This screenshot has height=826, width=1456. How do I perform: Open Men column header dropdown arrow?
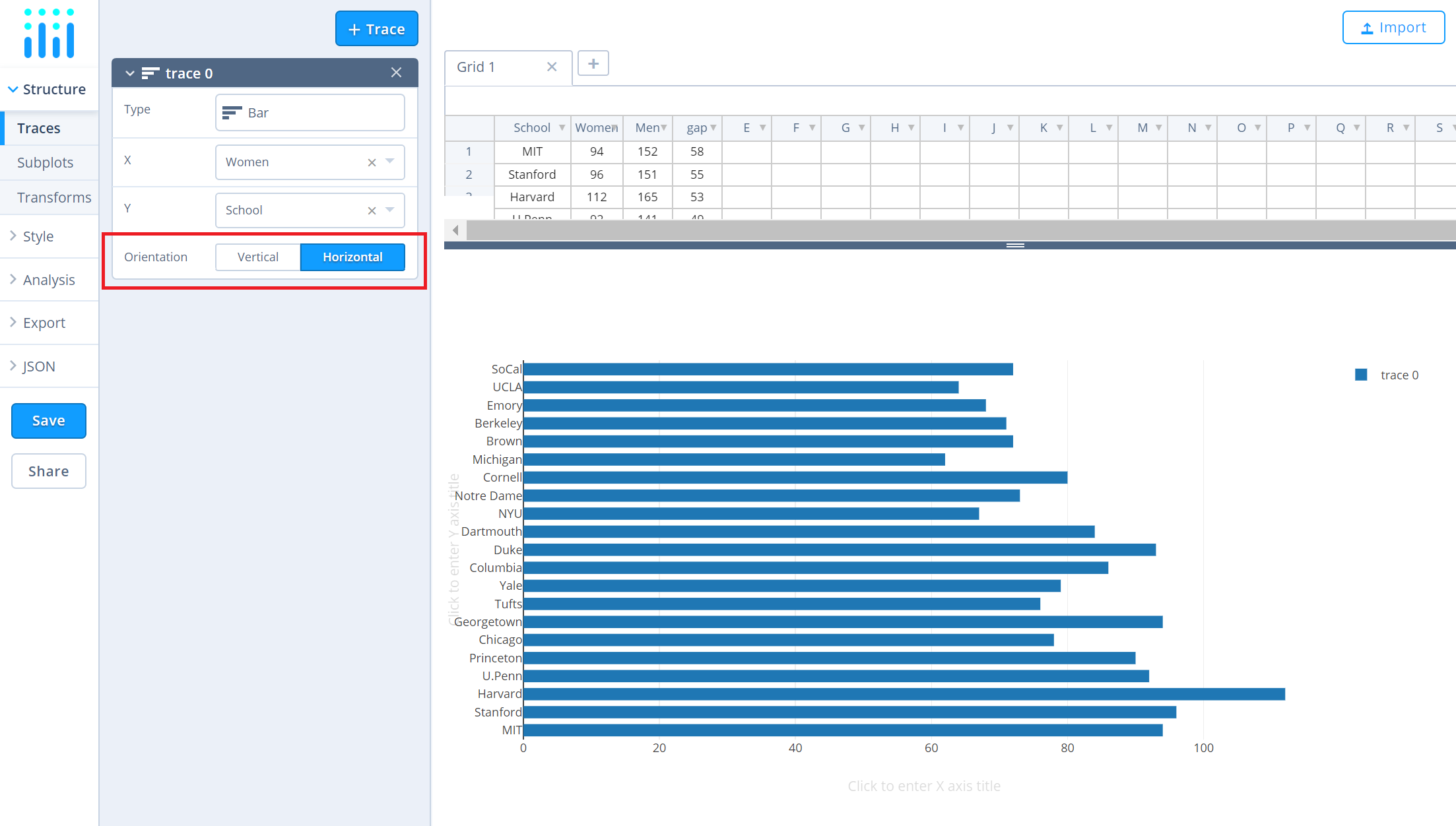pos(663,127)
